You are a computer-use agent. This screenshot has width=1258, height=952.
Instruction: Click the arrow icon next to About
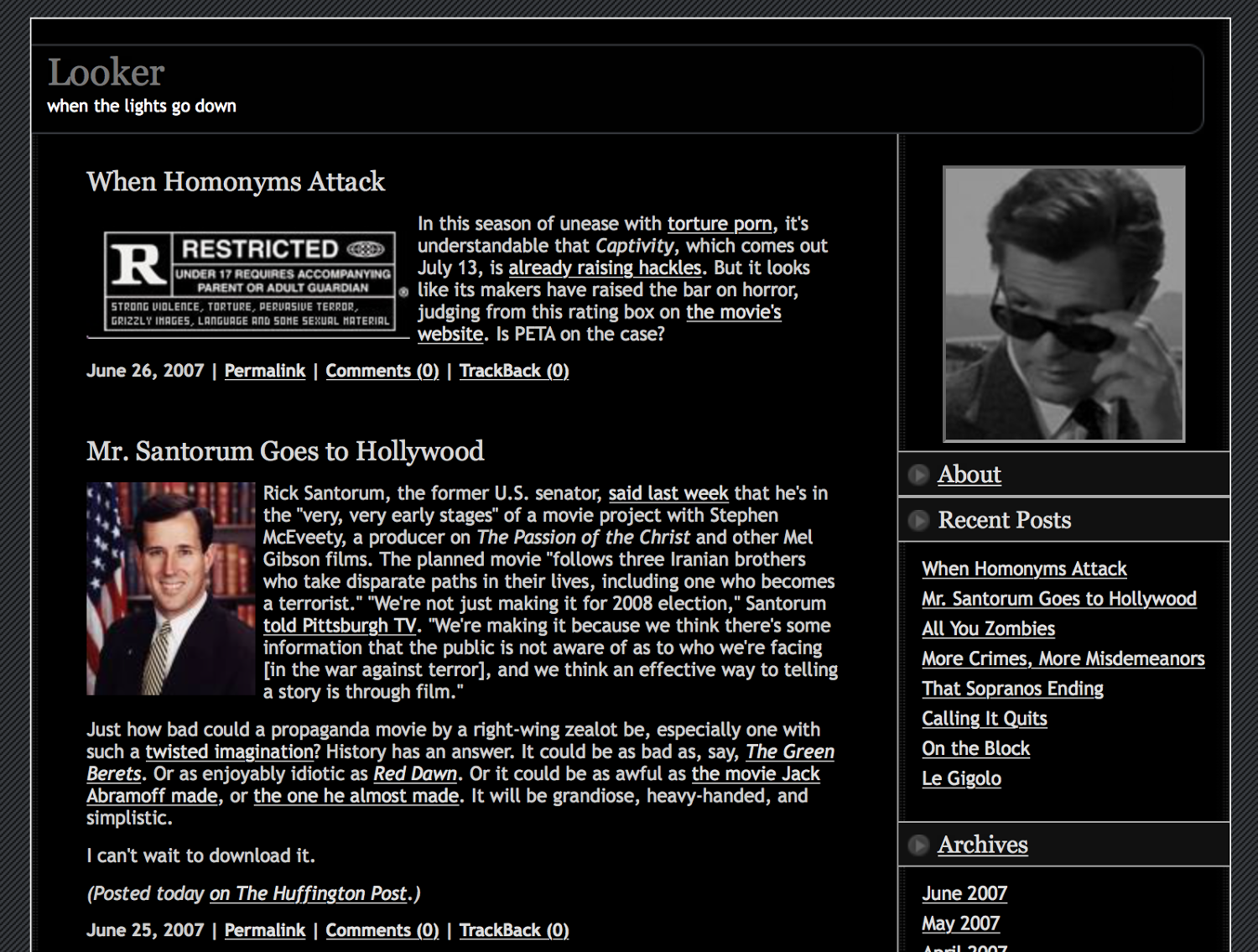point(918,475)
